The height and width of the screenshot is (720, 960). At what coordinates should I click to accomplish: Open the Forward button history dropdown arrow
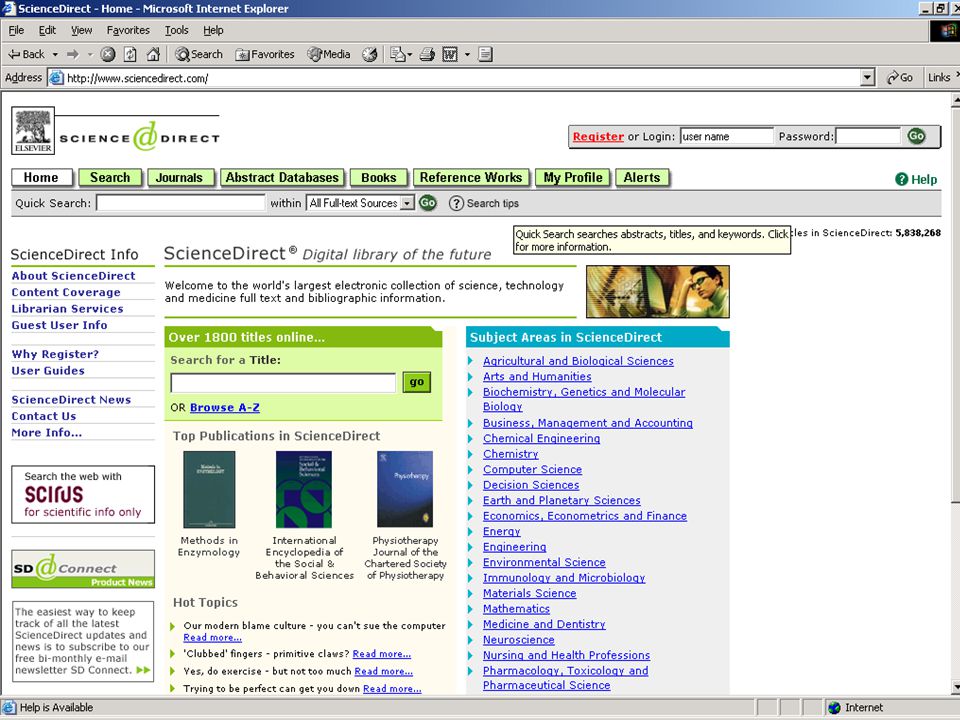(x=90, y=54)
